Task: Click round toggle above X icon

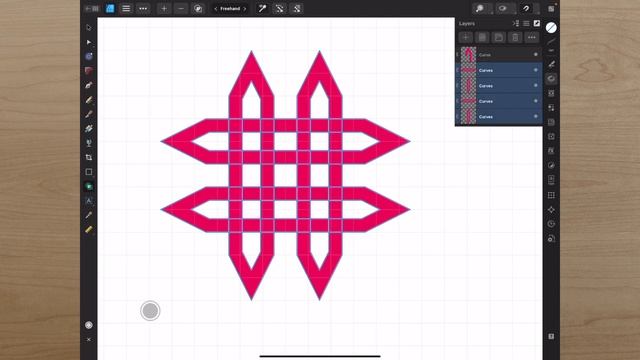Action: 89,325
